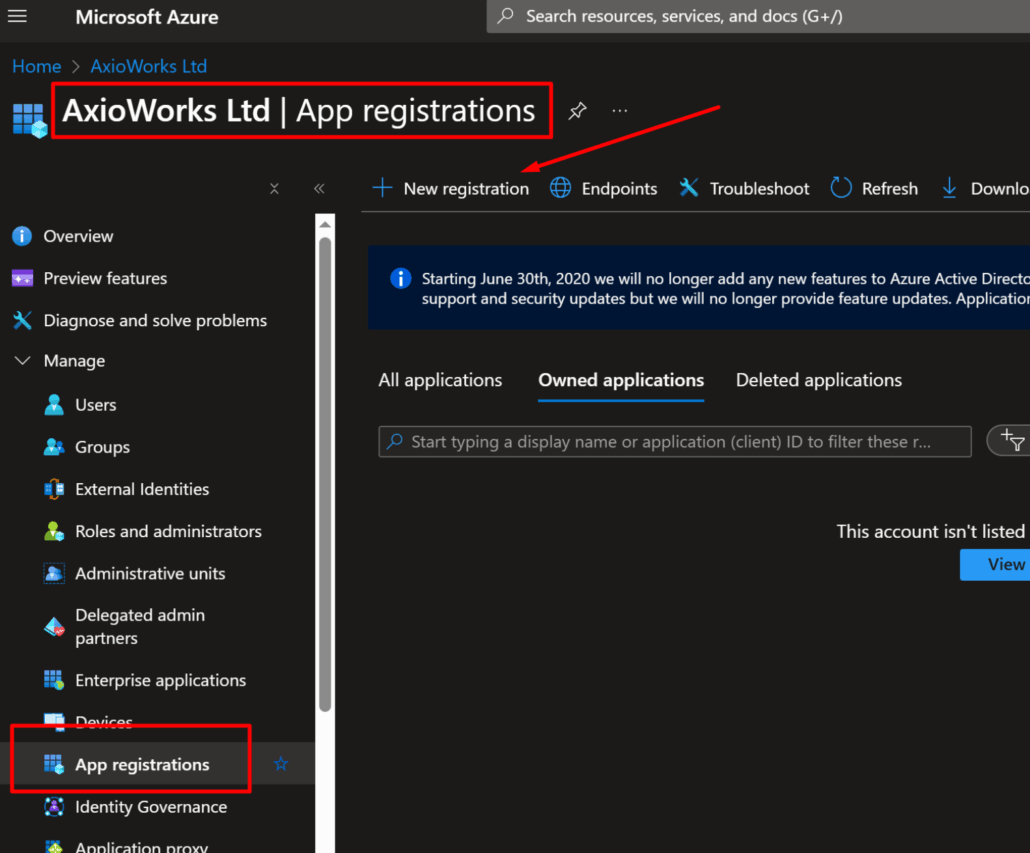Open Enterprise applications in sidebar
Screen dimensions: 1030x853
point(160,680)
